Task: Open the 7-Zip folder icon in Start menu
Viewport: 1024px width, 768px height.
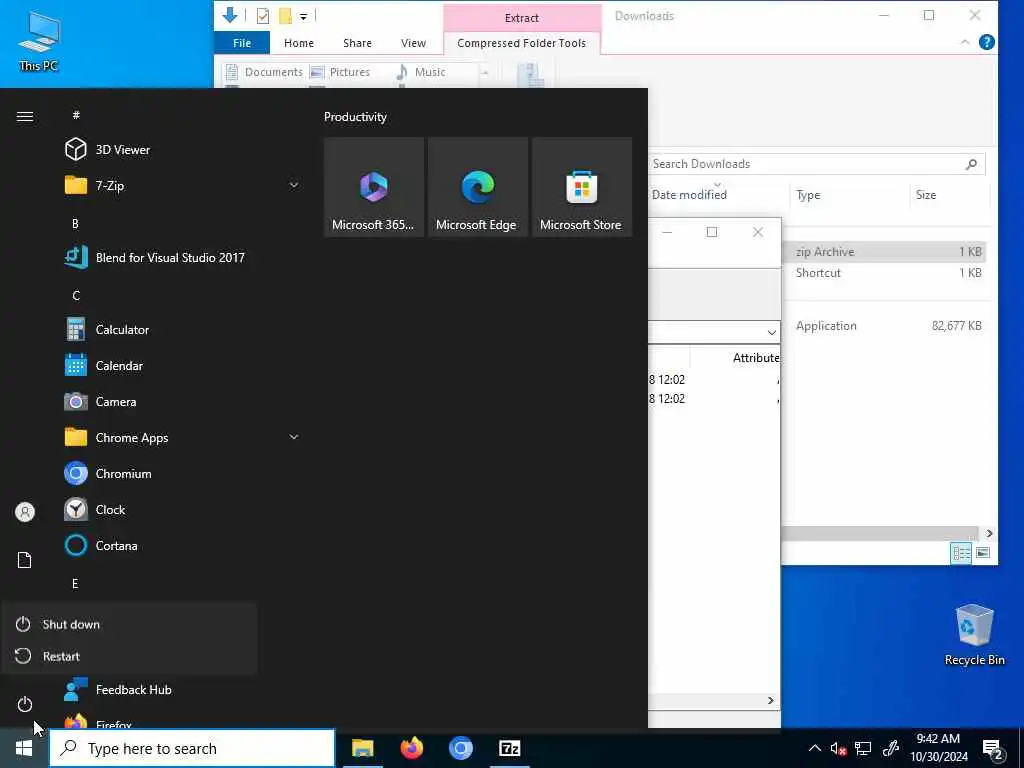Action: (76, 185)
